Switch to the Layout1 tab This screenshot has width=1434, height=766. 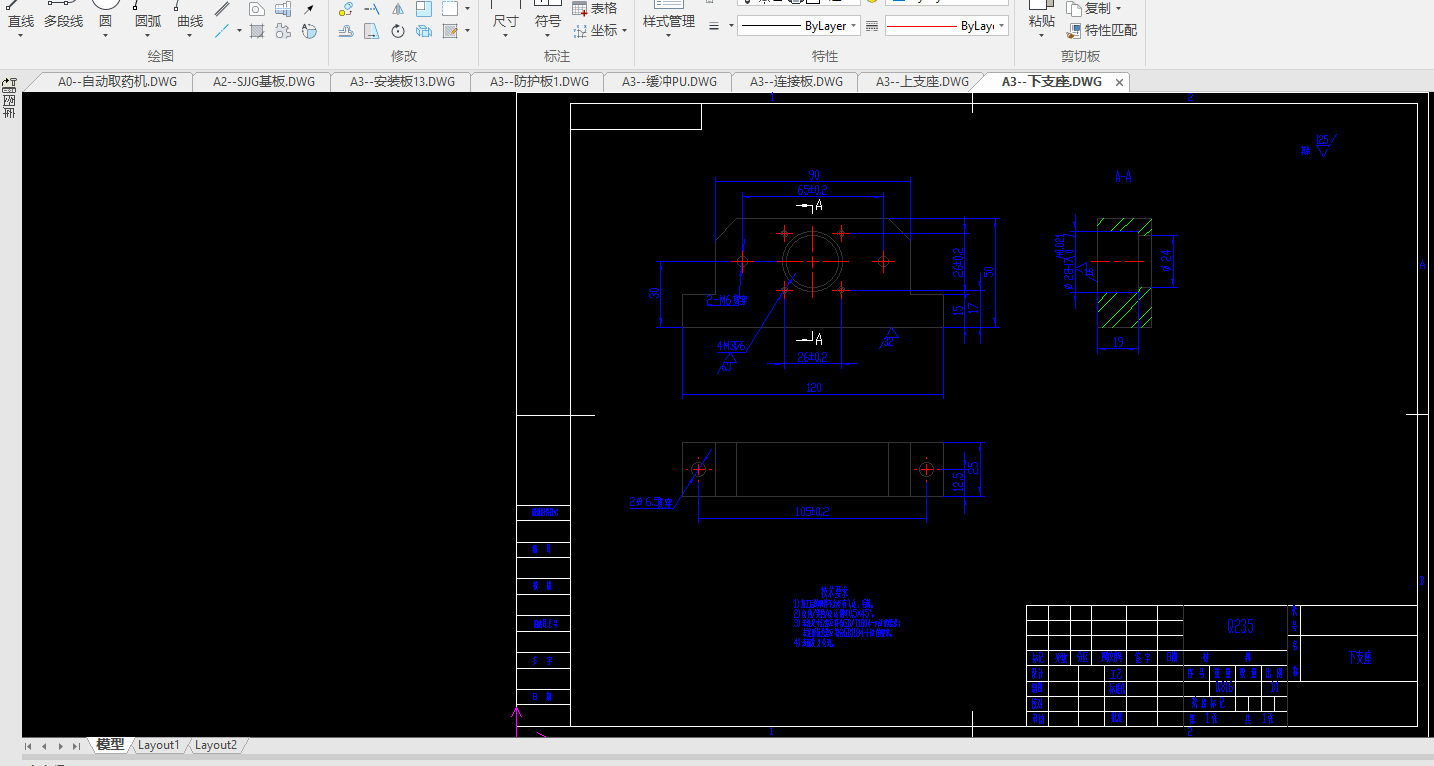click(x=159, y=745)
